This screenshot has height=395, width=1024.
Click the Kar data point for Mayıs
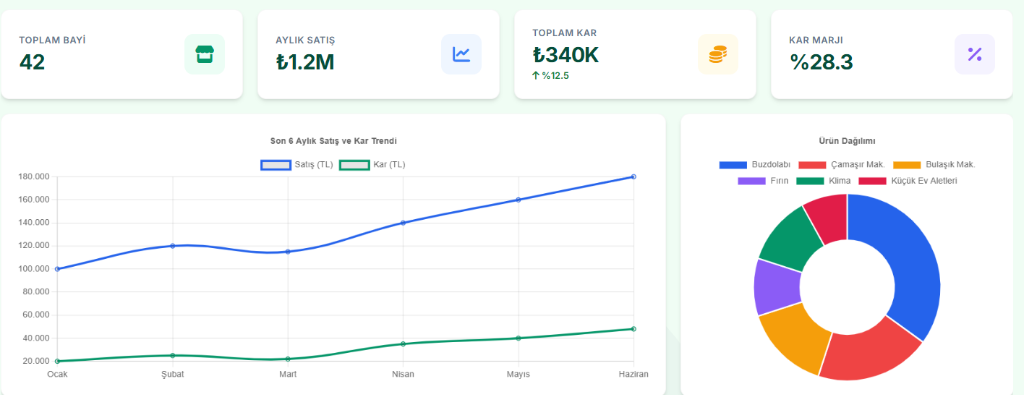click(519, 338)
